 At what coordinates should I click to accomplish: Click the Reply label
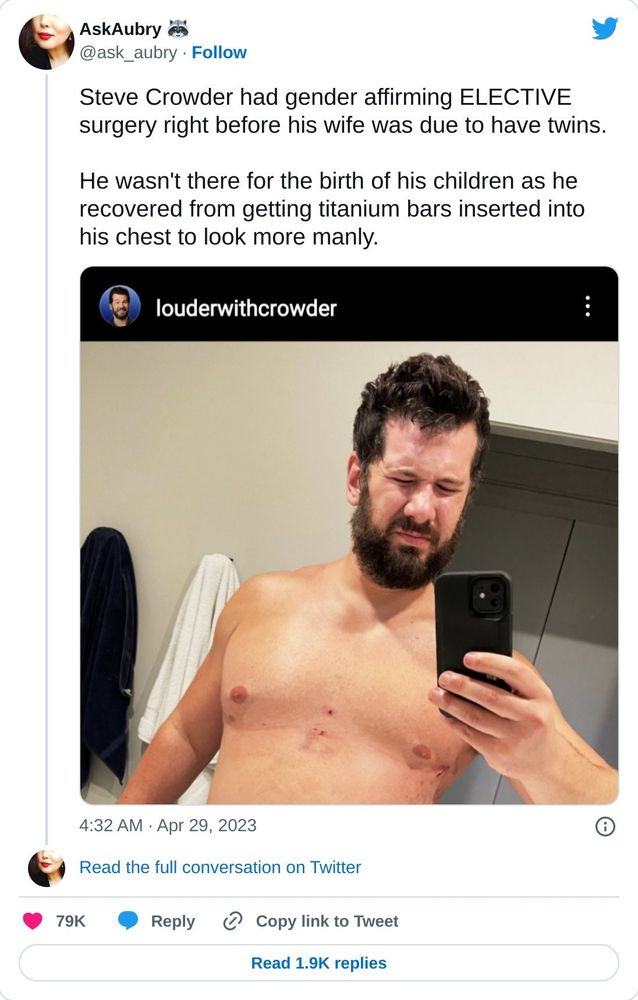tap(173, 921)
